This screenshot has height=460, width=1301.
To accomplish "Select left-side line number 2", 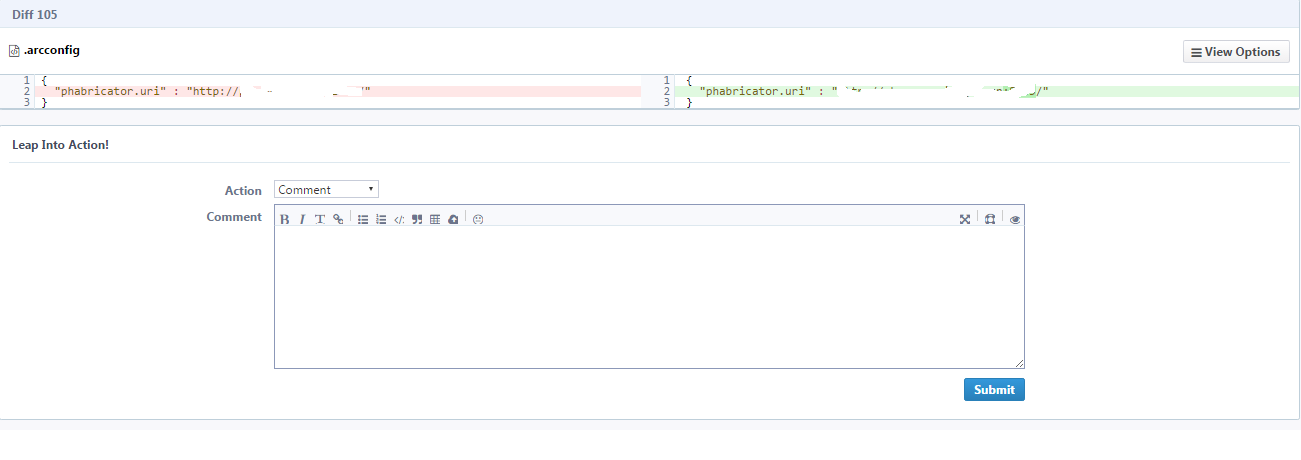I will pyautogui.click(x=26, y=91).
